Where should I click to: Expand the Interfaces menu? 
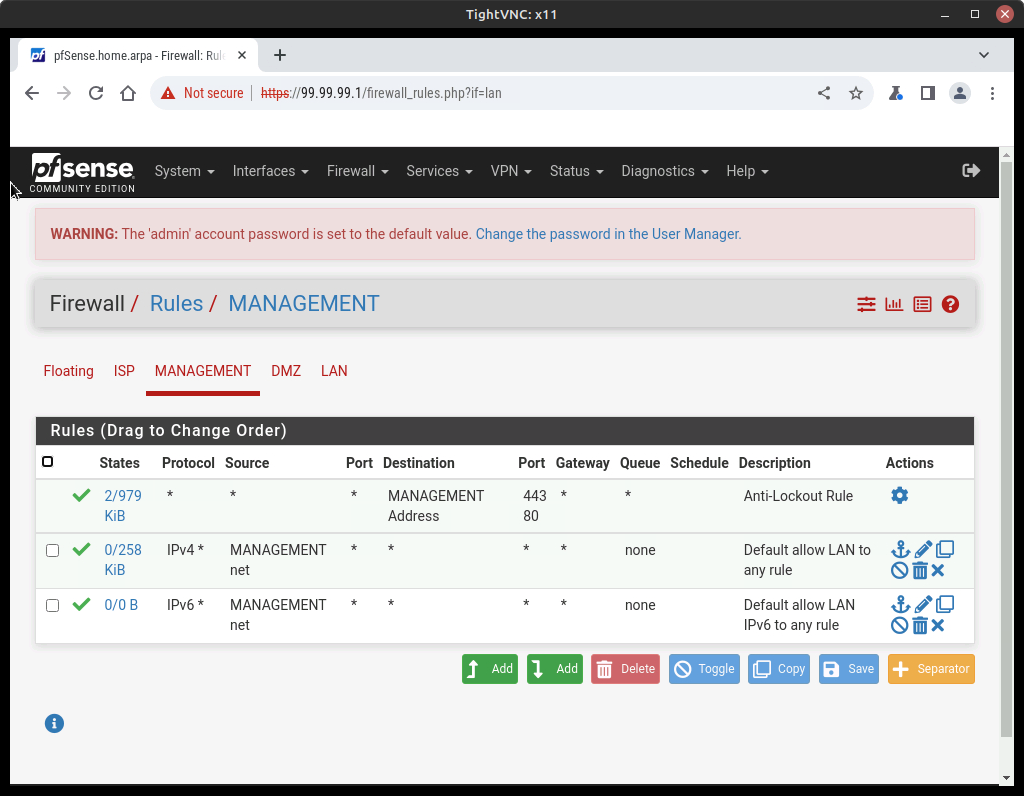(270, 171)
